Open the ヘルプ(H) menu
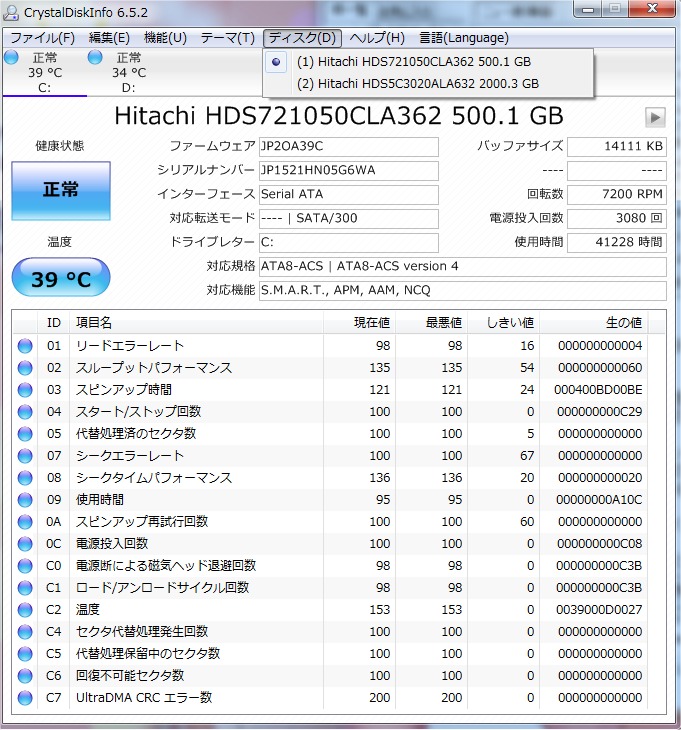 point(377,38)
